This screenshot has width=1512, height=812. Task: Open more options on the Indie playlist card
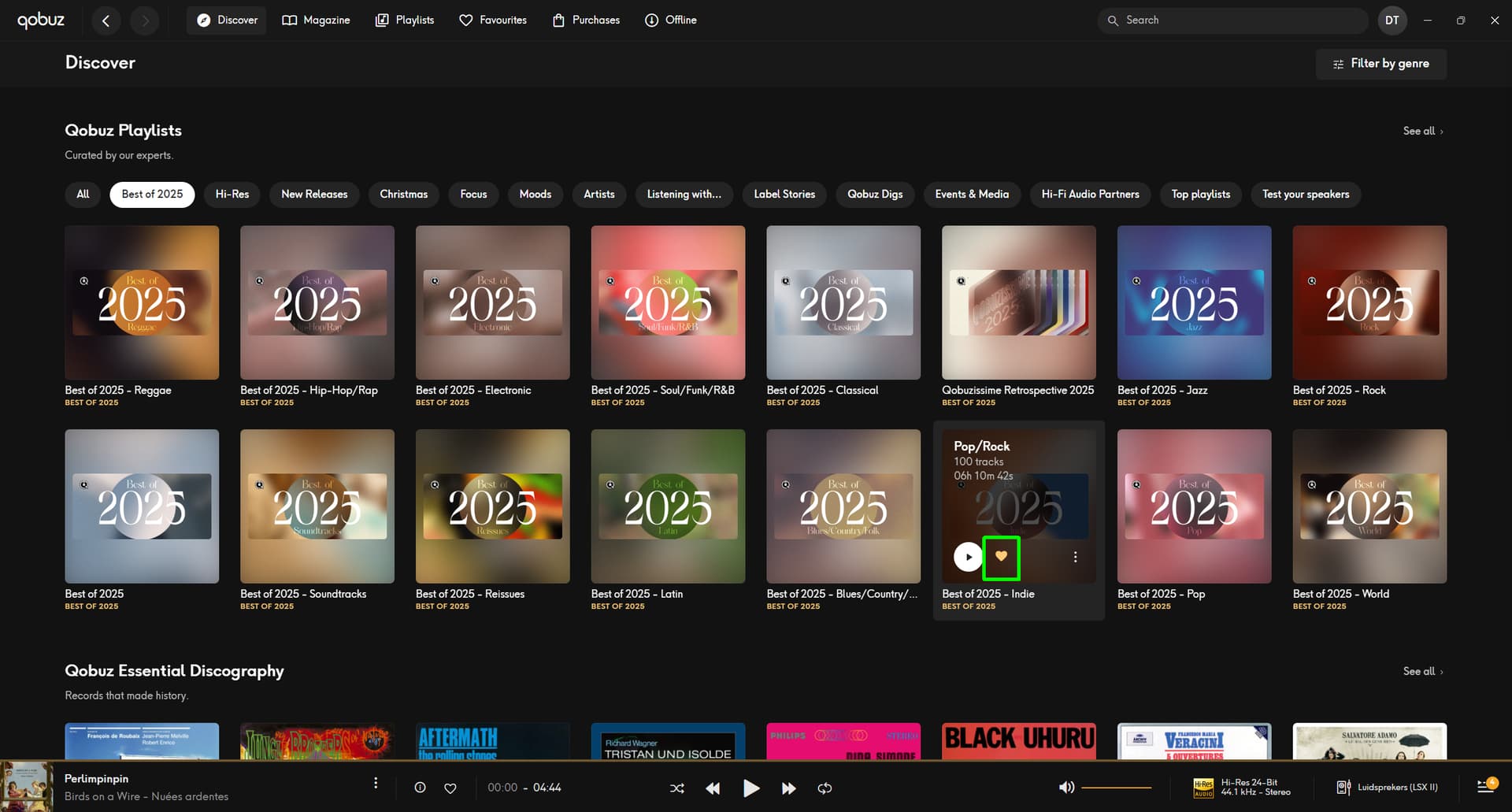coord(1075,557)
